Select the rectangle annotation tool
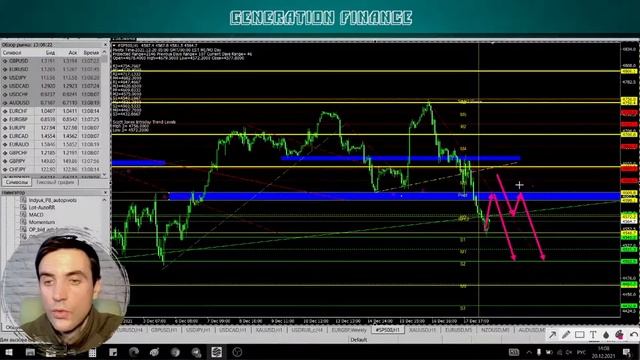The height and width of the screenshot is (360, 640). (x=580, y=335)
